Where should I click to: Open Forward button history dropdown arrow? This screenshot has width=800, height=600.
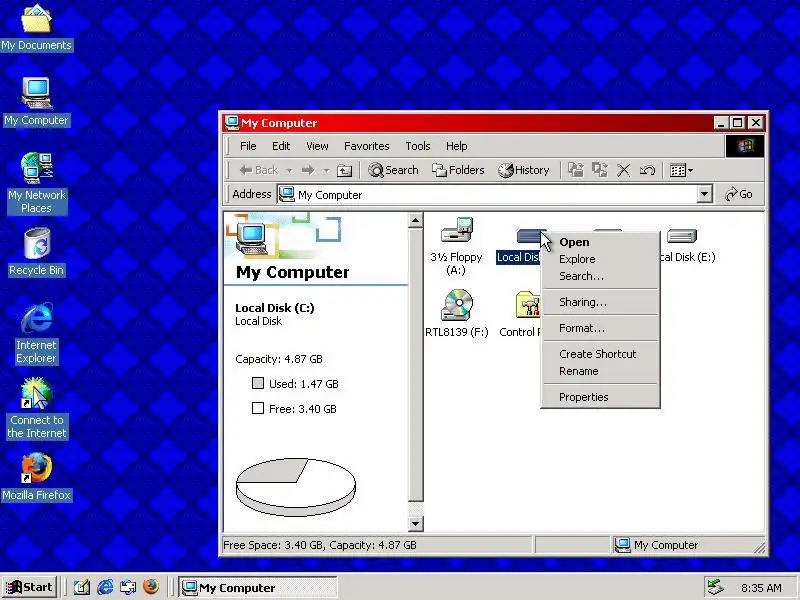click(x=326, y=170)
